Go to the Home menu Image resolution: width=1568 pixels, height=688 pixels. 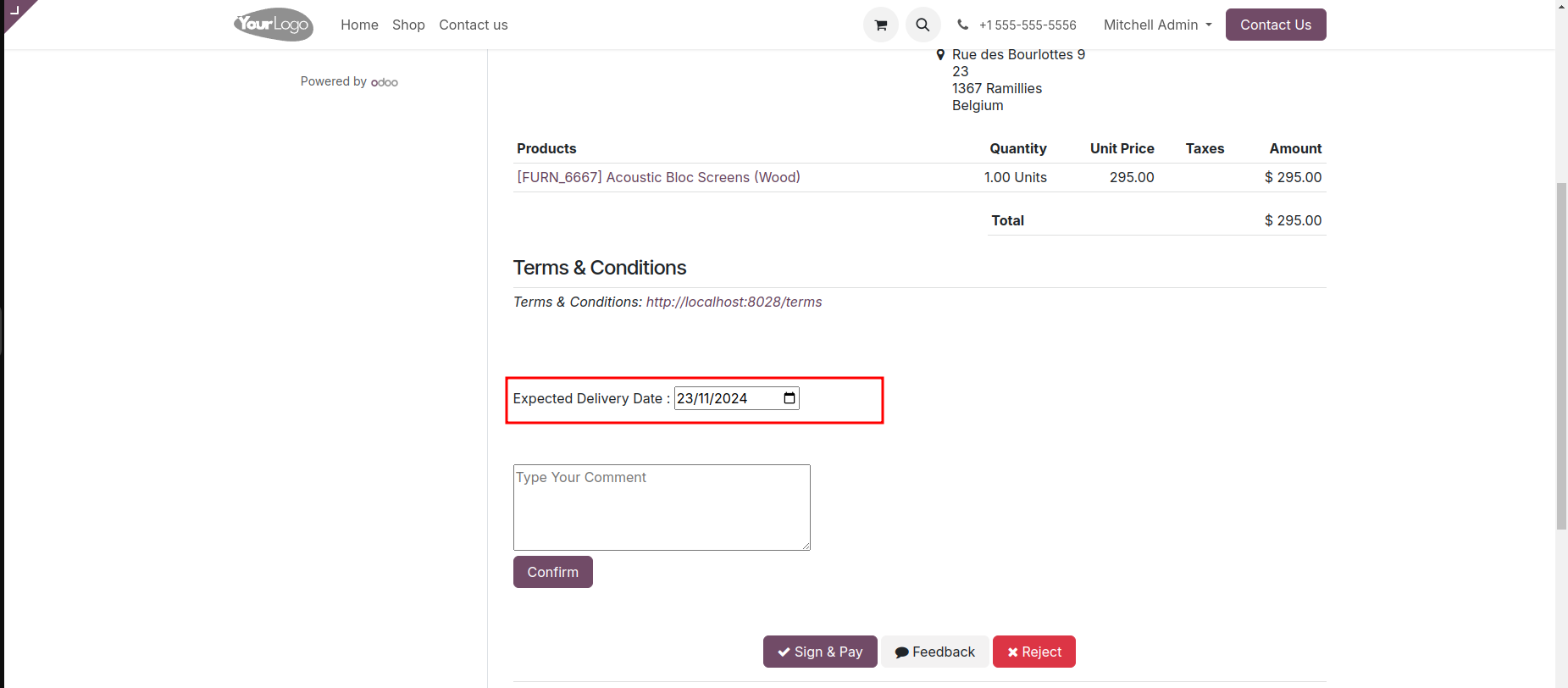tap(359, 25)
